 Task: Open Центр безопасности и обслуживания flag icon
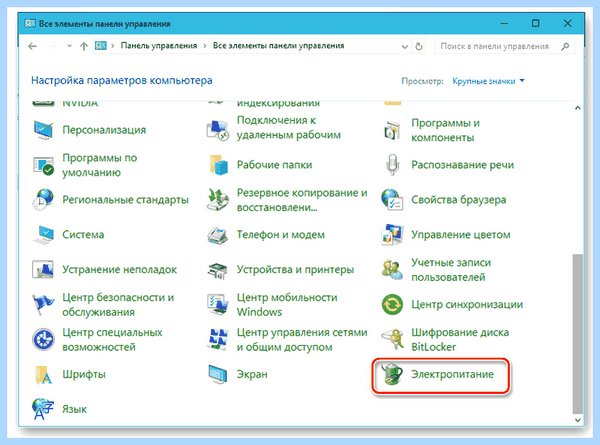click(43, 305)
